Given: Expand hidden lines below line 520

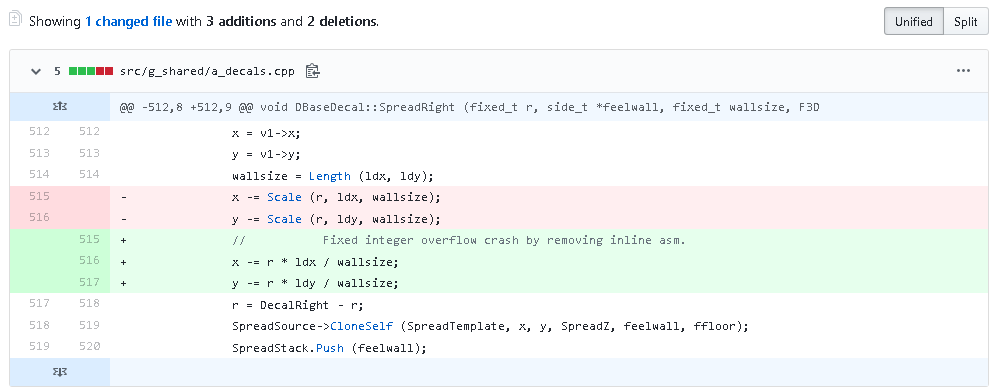Looking at the screenshot, I should [x=60, y=372].
